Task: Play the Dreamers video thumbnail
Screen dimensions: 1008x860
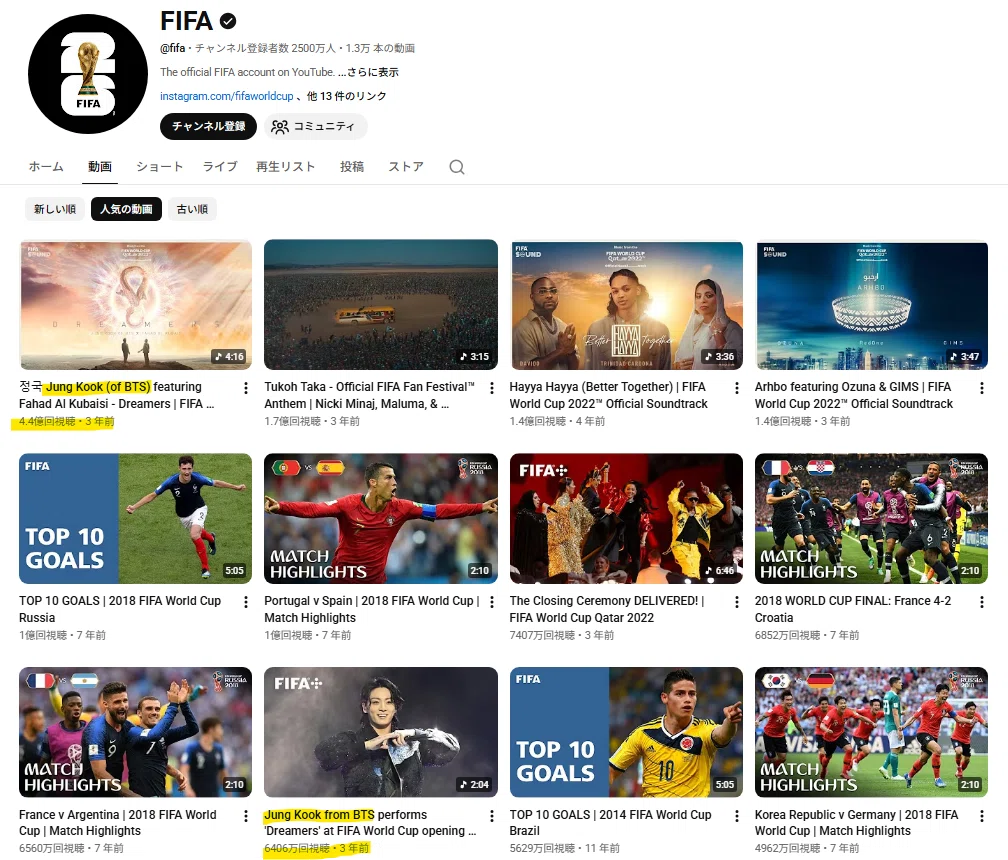Action: [x=136, y=305]
